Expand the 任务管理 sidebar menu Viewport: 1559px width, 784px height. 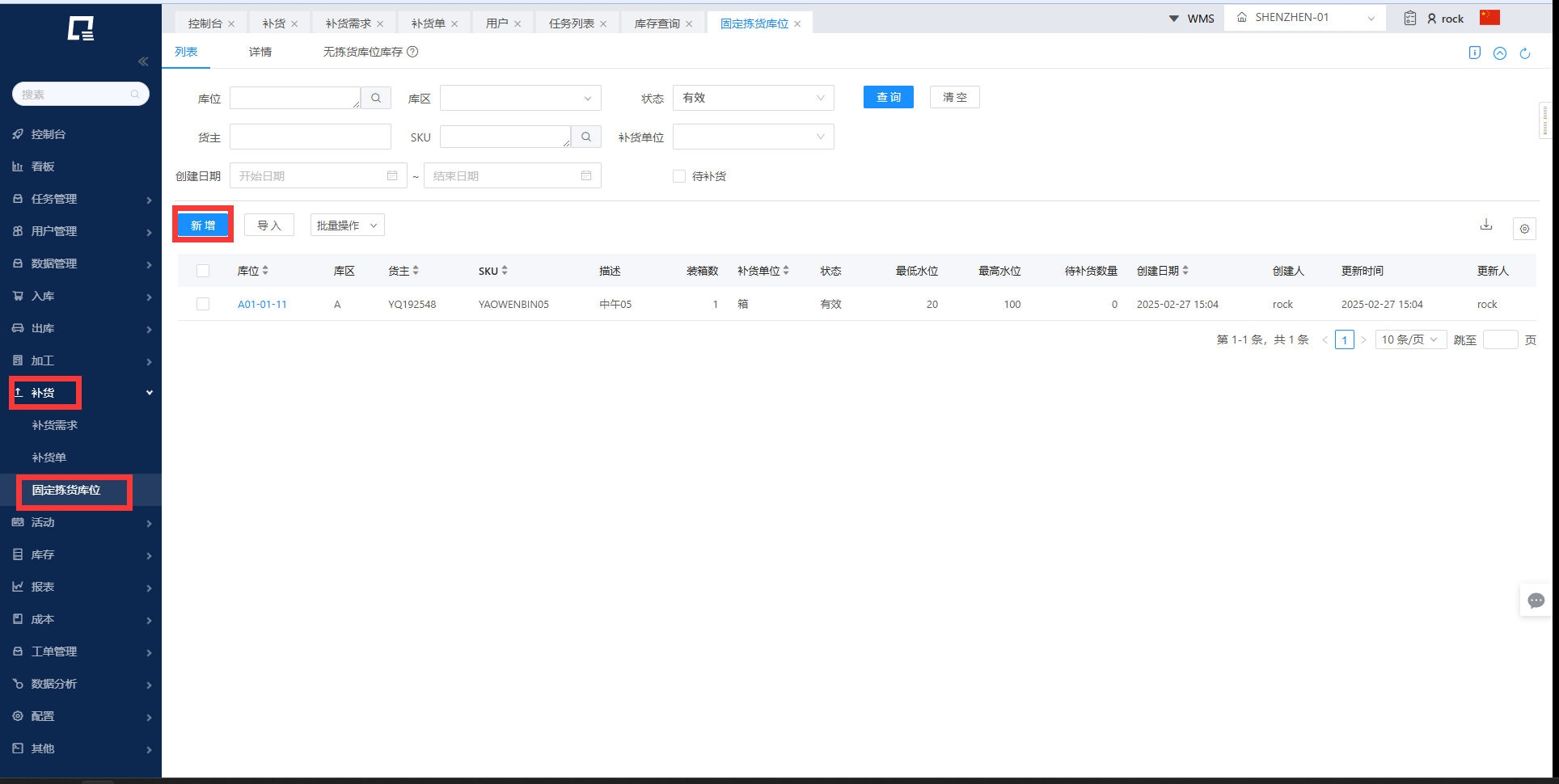pyautogui.click(x=81, y=199)
